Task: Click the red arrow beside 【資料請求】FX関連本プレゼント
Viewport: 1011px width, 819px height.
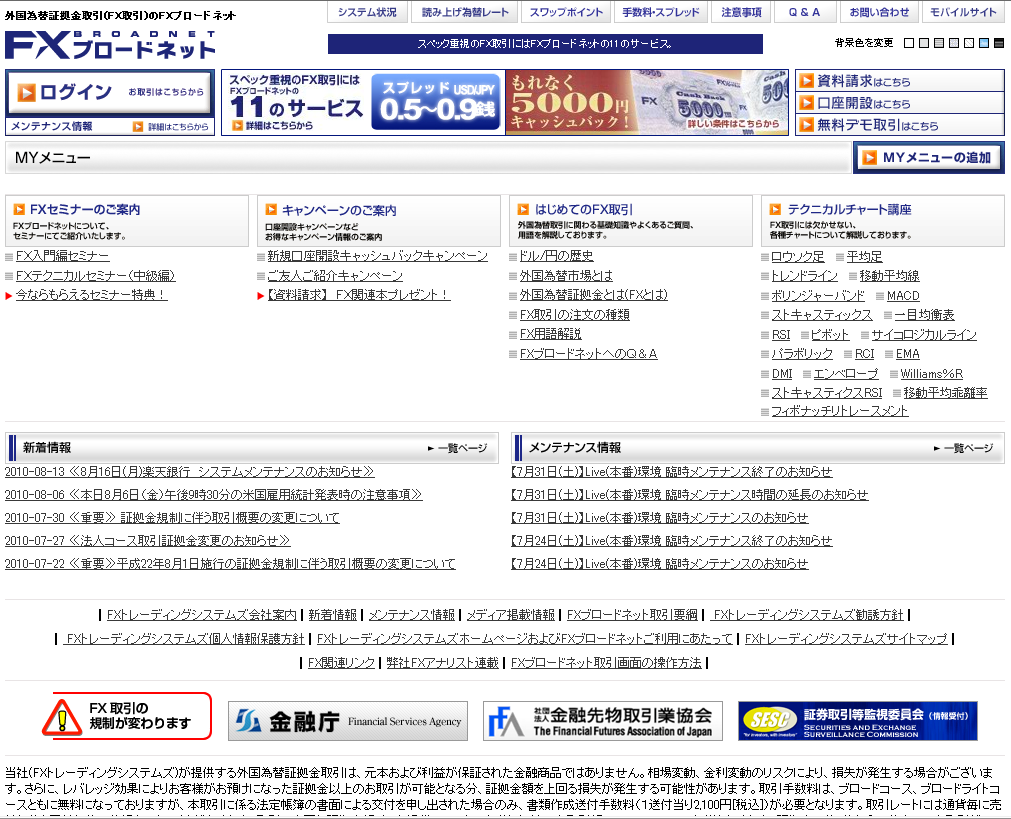Action: coord(260,295)
